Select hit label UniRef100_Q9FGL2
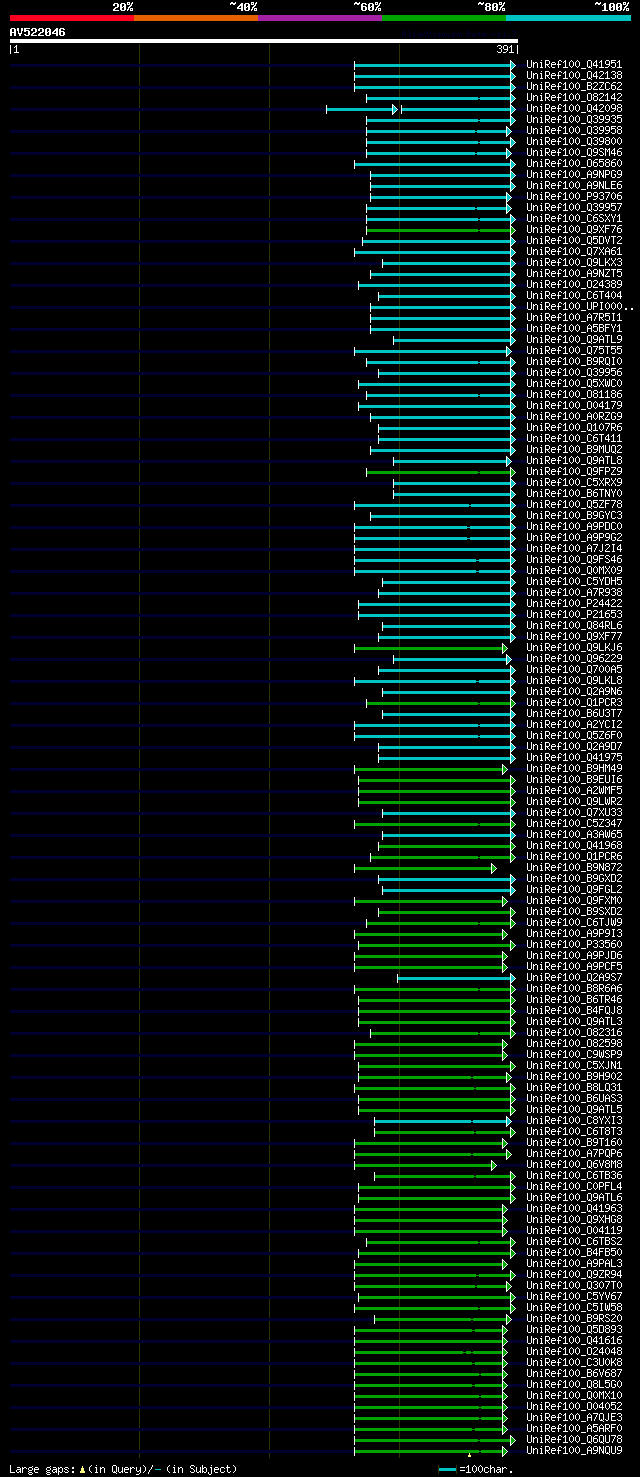The height and width of the screenshot is (1477, 640). click(x=574, y=889)
